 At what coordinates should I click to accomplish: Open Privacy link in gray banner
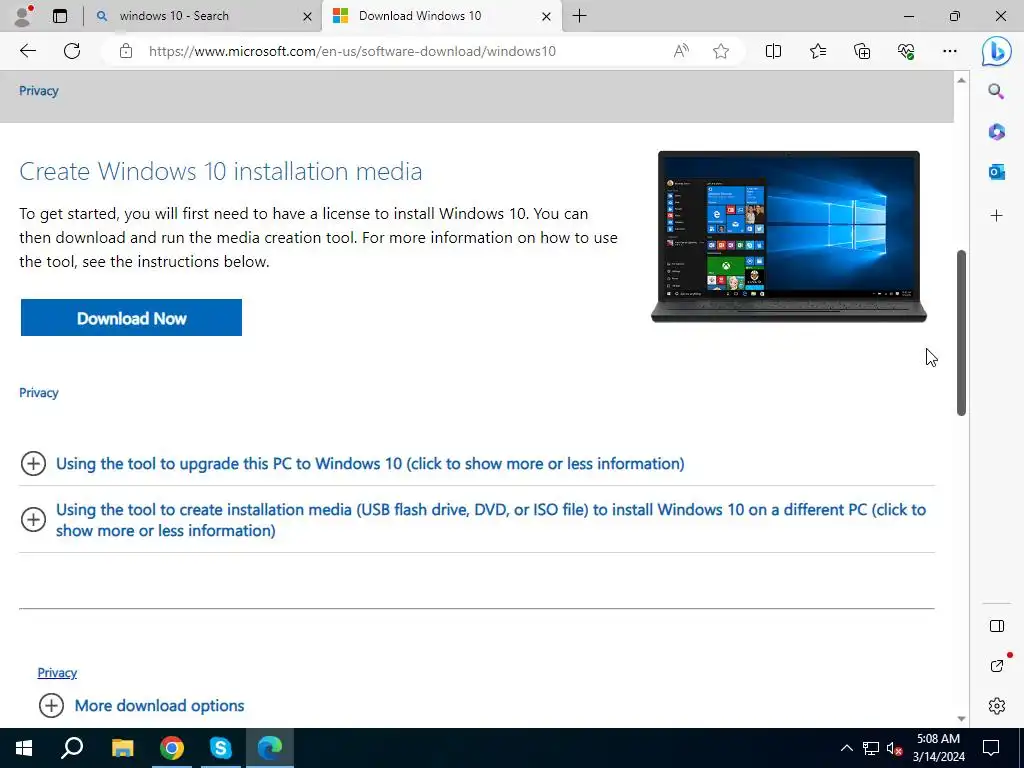coord(39,91)
